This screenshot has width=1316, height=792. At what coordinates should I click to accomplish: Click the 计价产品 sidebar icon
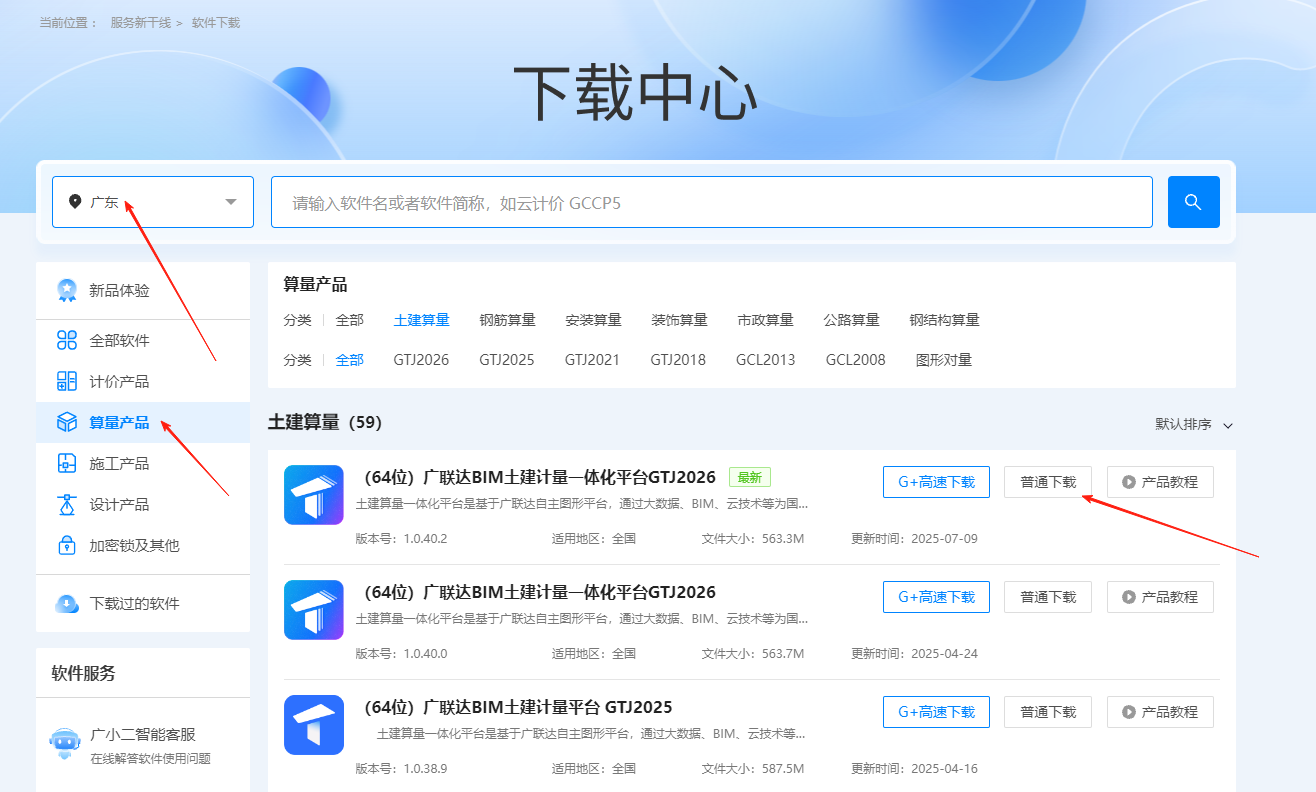(67, 382)
